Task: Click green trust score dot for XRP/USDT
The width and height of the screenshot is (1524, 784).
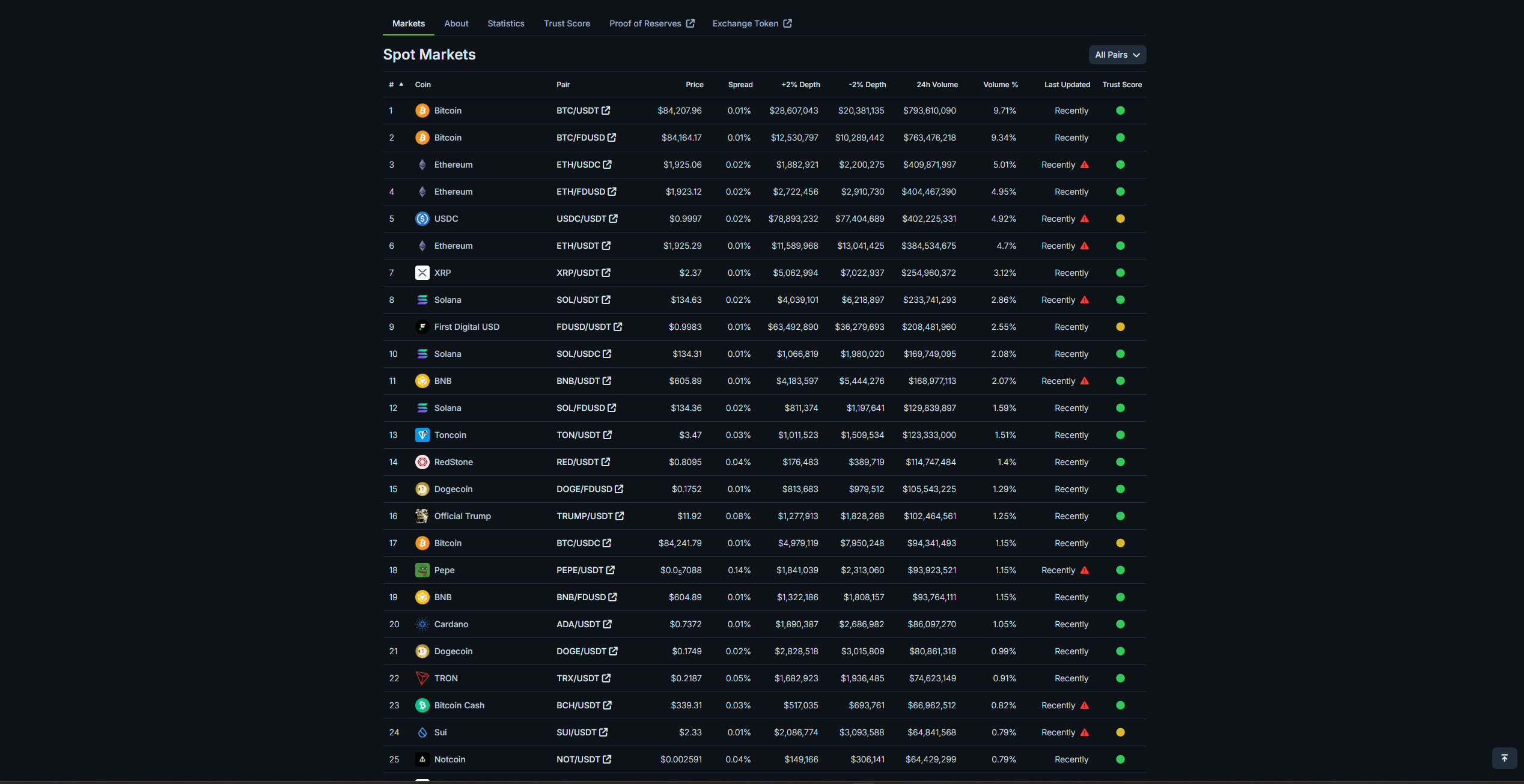Action: [x=1120, y=273]
